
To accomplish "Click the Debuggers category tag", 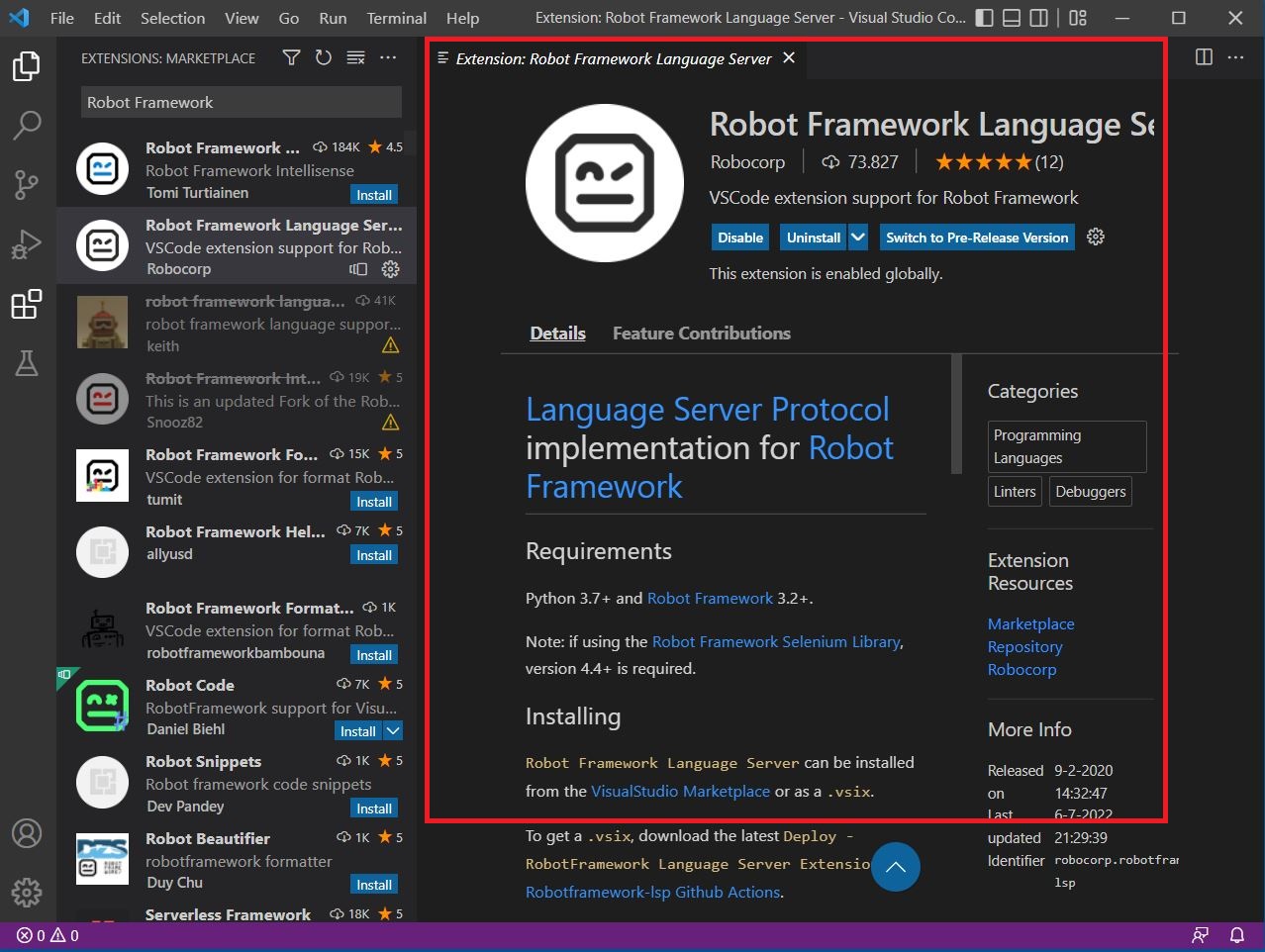I will [x=1091, y=492].
